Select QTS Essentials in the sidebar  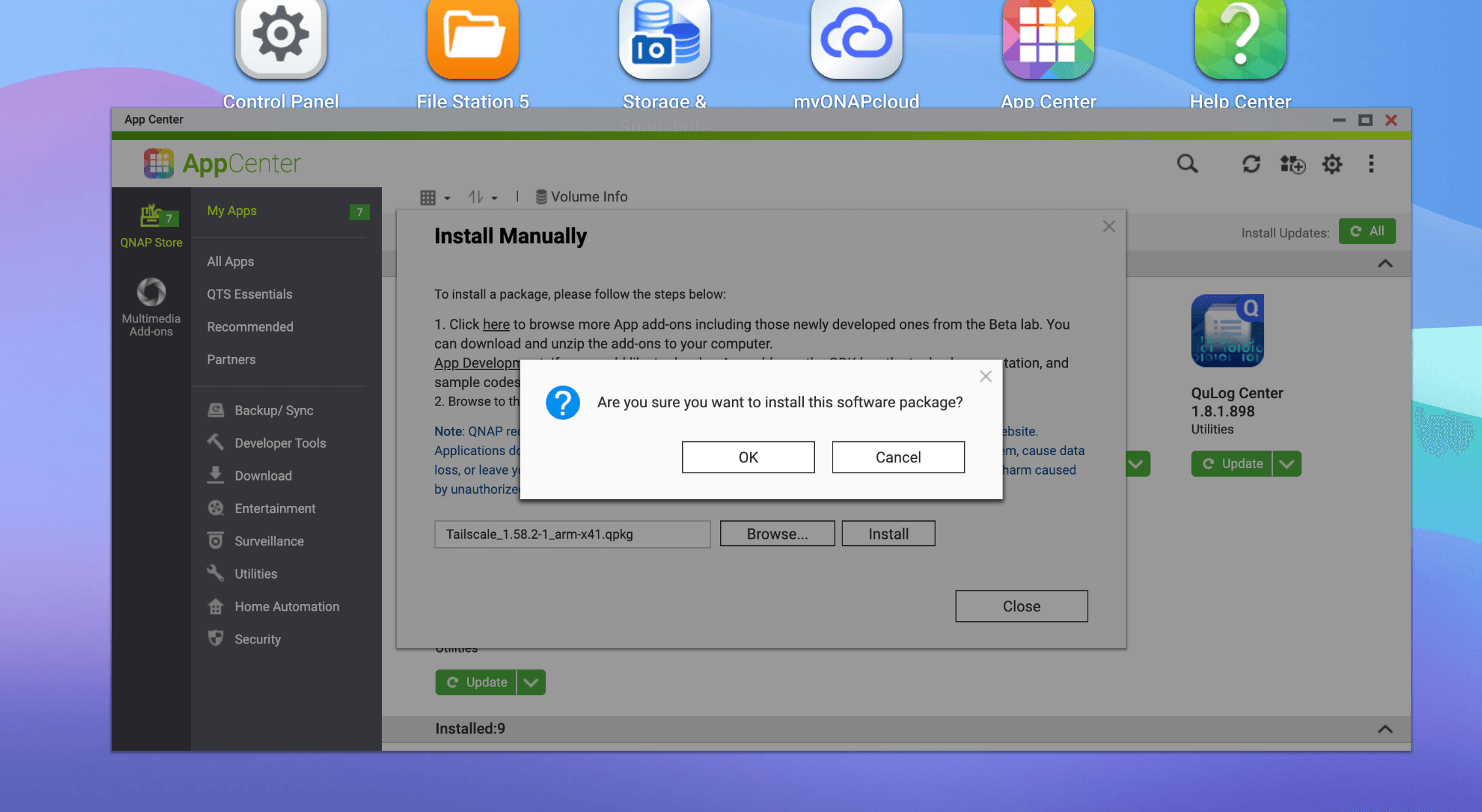pos(249,294)
